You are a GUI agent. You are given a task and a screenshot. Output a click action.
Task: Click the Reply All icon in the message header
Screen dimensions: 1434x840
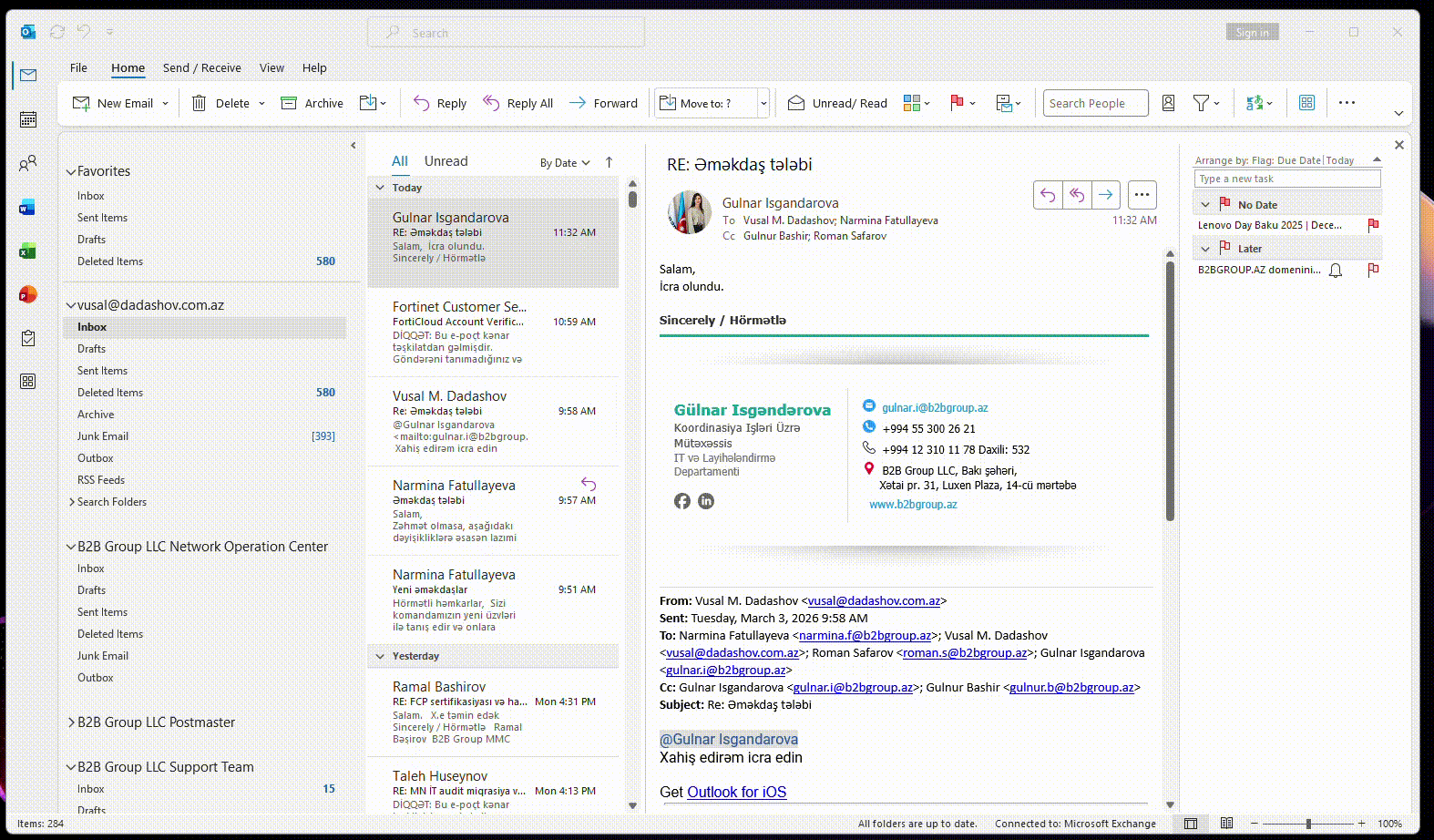tap(1077, 194)
